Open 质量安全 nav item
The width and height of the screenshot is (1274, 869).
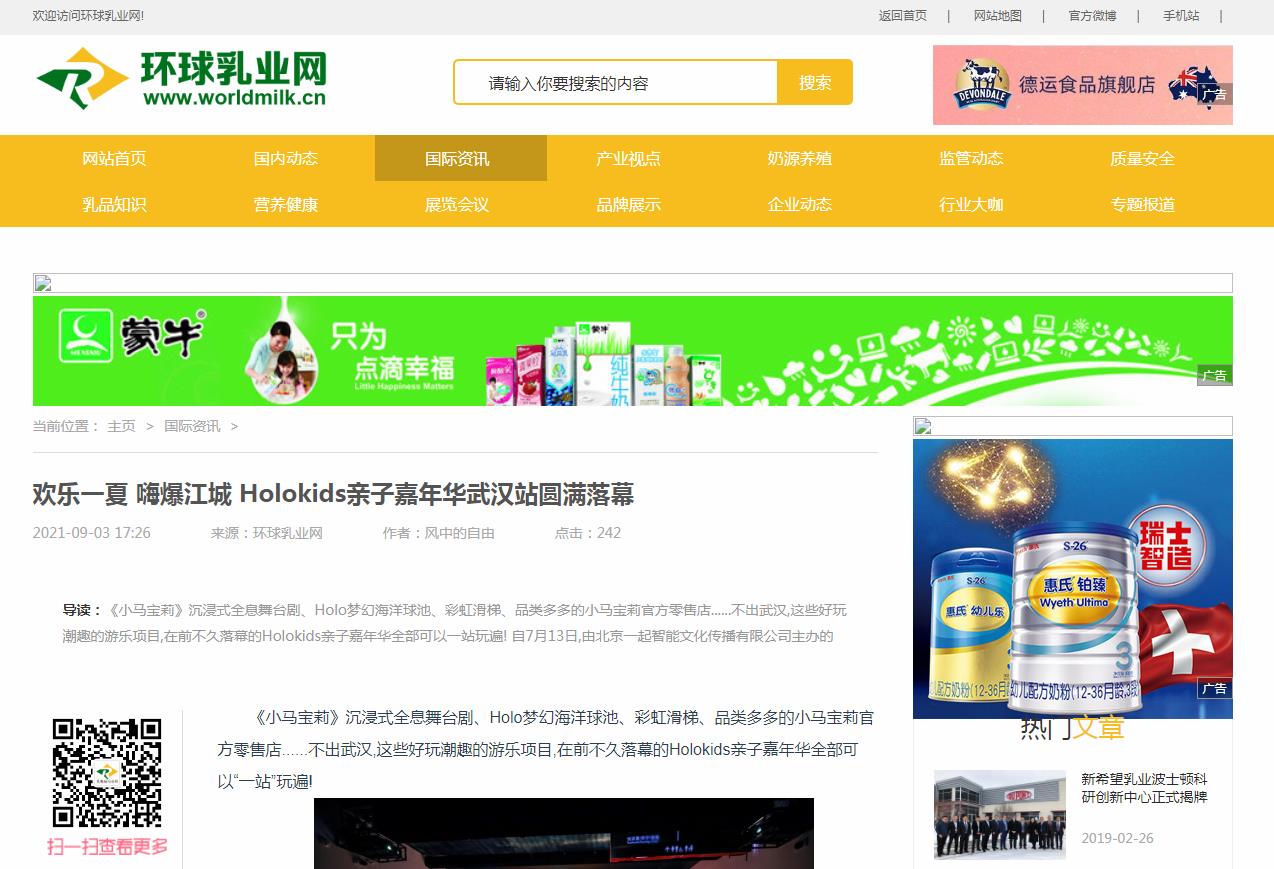(1142, 158)
